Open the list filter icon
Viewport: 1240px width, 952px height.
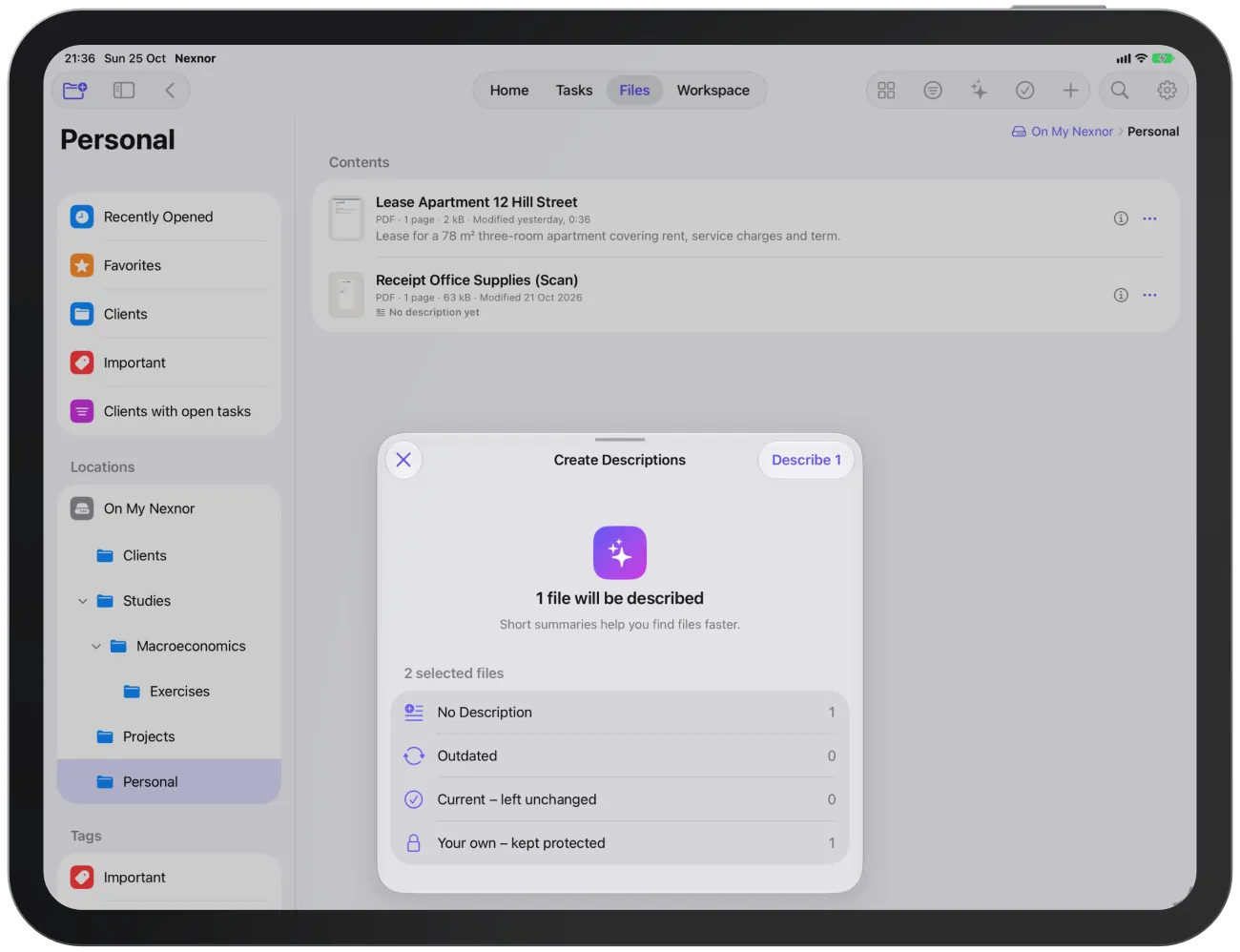933,91
